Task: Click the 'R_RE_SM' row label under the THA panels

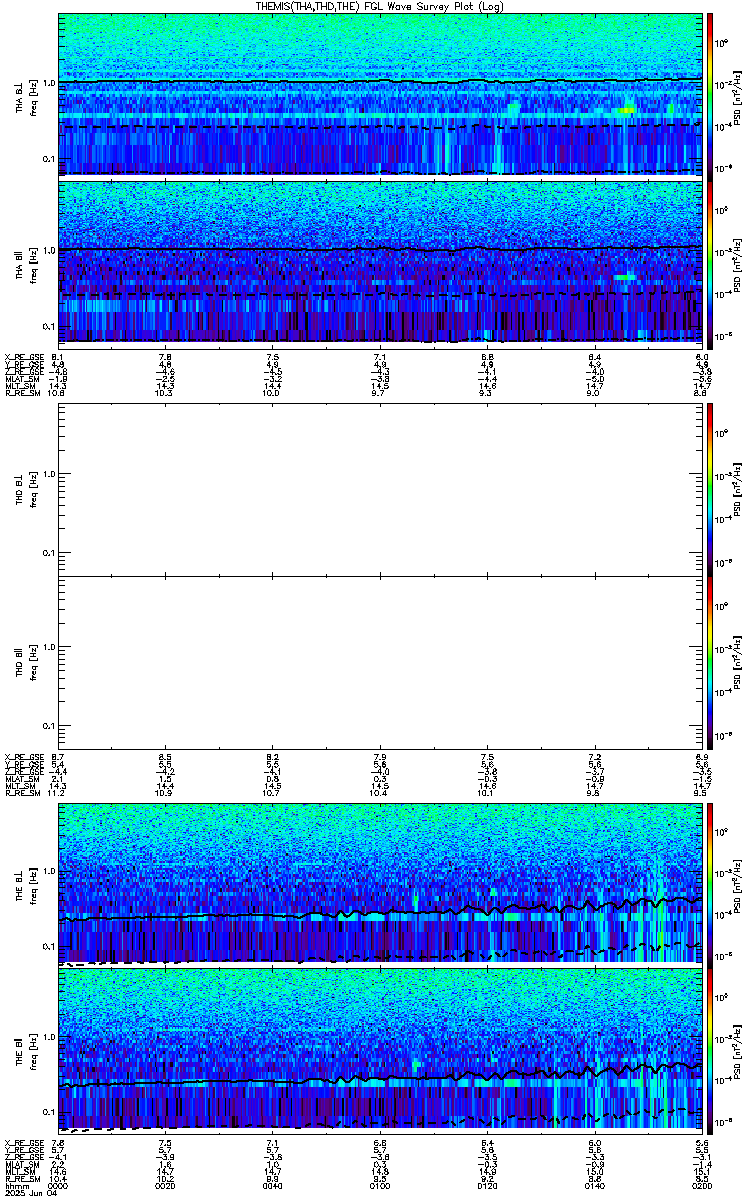Action: click(x=21, y=394)
